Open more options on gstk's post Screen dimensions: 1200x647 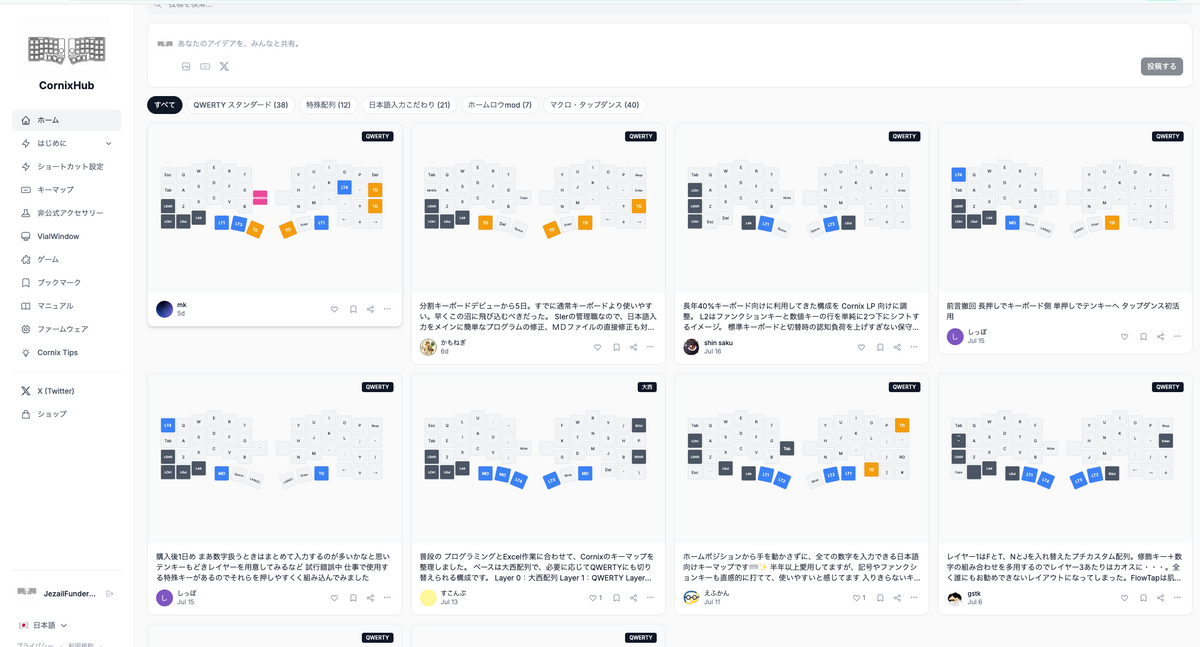pyautogui.click(x=1179, y=597)
